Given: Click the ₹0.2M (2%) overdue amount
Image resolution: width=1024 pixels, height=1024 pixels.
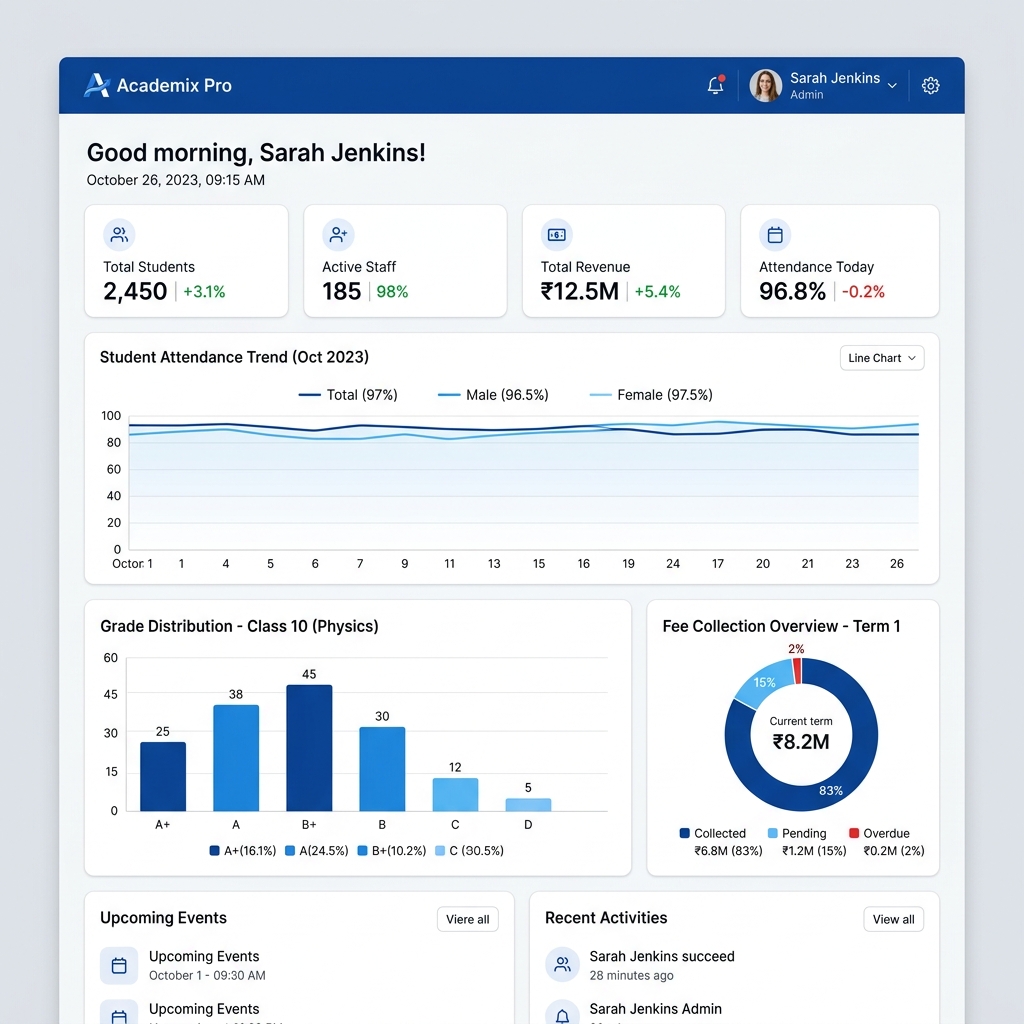Looking at the screenshot, I should pyautogui.click(x=894, y=851).
